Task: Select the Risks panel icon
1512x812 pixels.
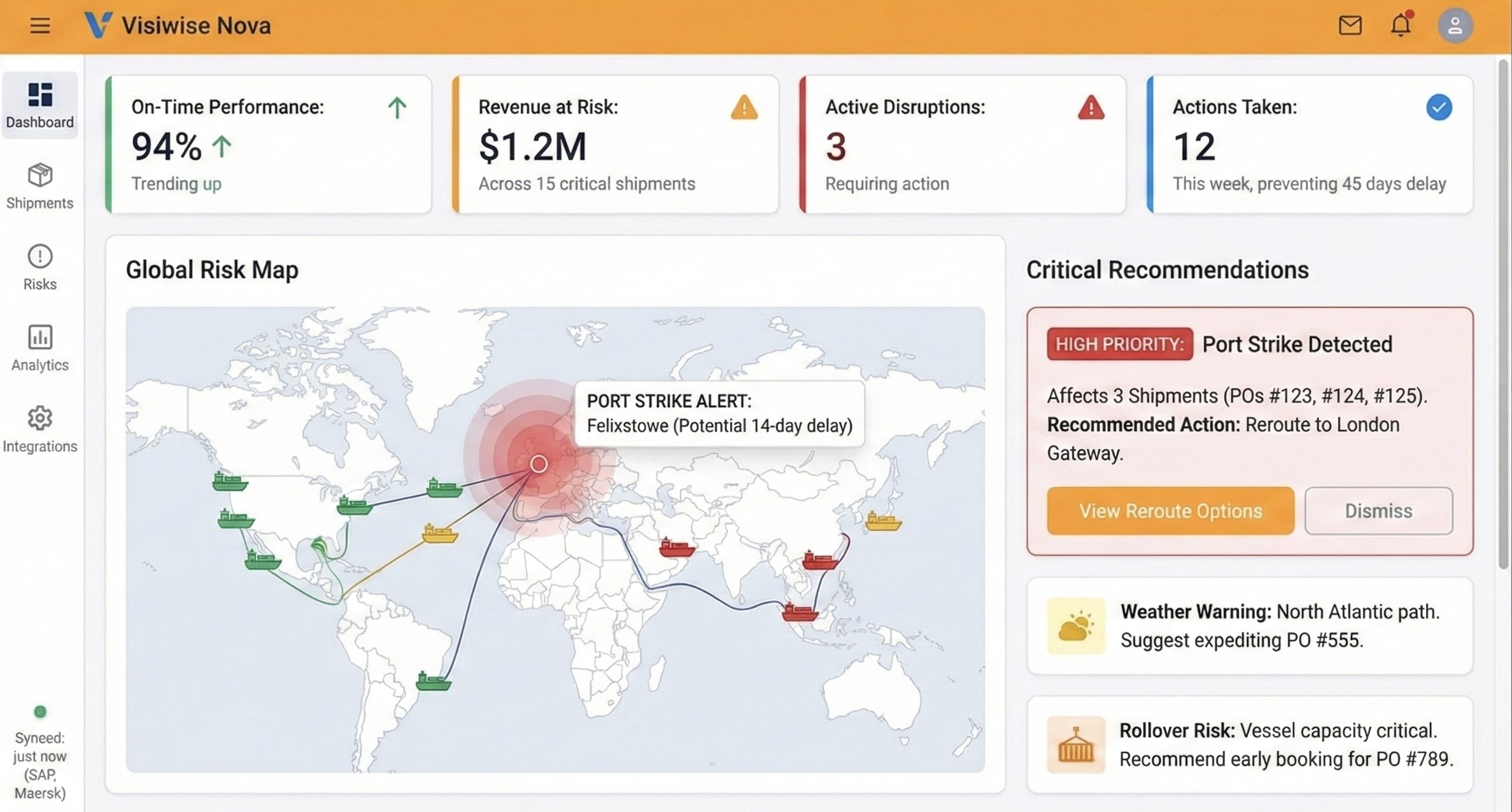Action: click(x=39, y=266)
